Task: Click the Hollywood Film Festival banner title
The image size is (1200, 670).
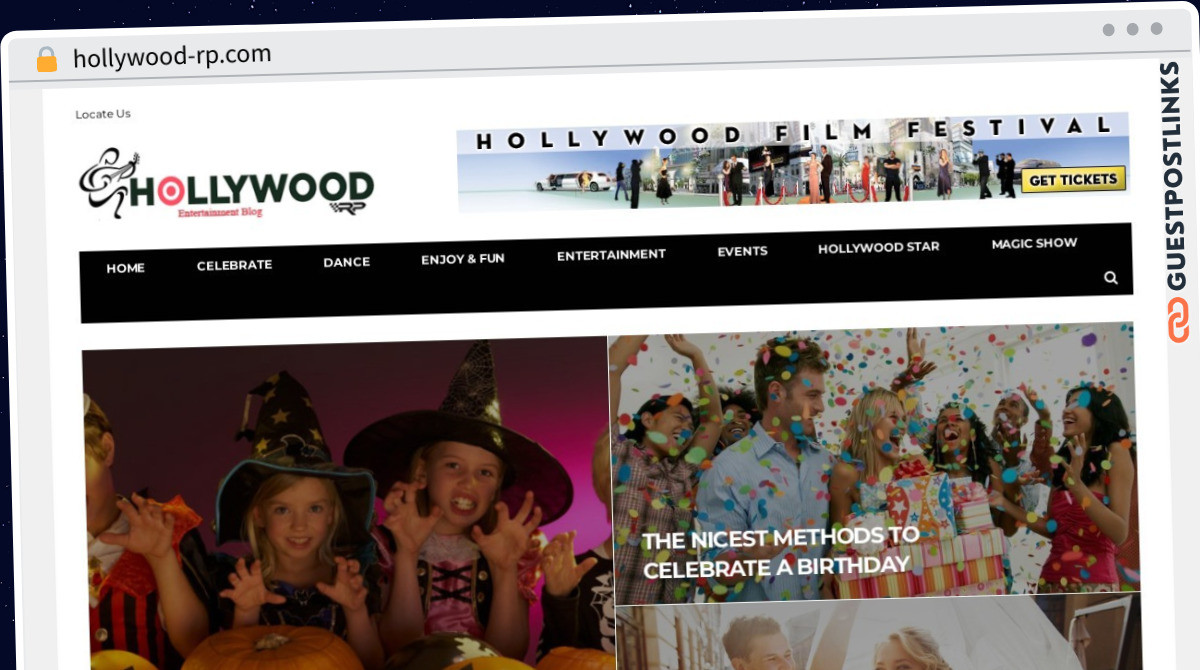Action: [794, 132]
